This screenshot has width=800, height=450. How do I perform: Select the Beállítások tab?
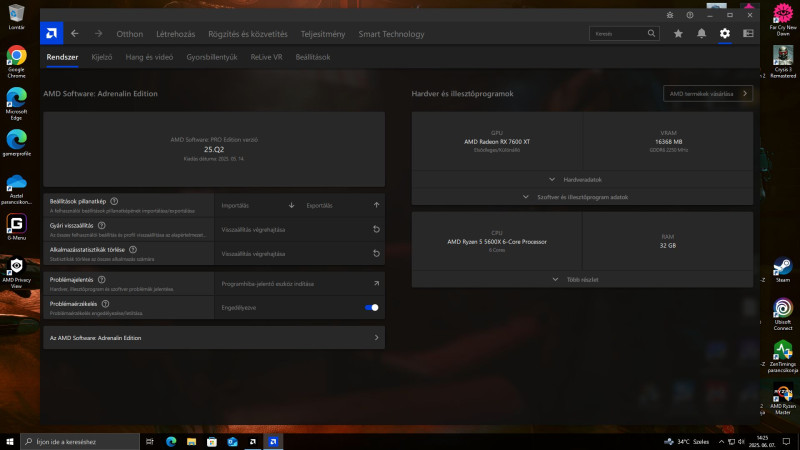click(x=313, y=57)
